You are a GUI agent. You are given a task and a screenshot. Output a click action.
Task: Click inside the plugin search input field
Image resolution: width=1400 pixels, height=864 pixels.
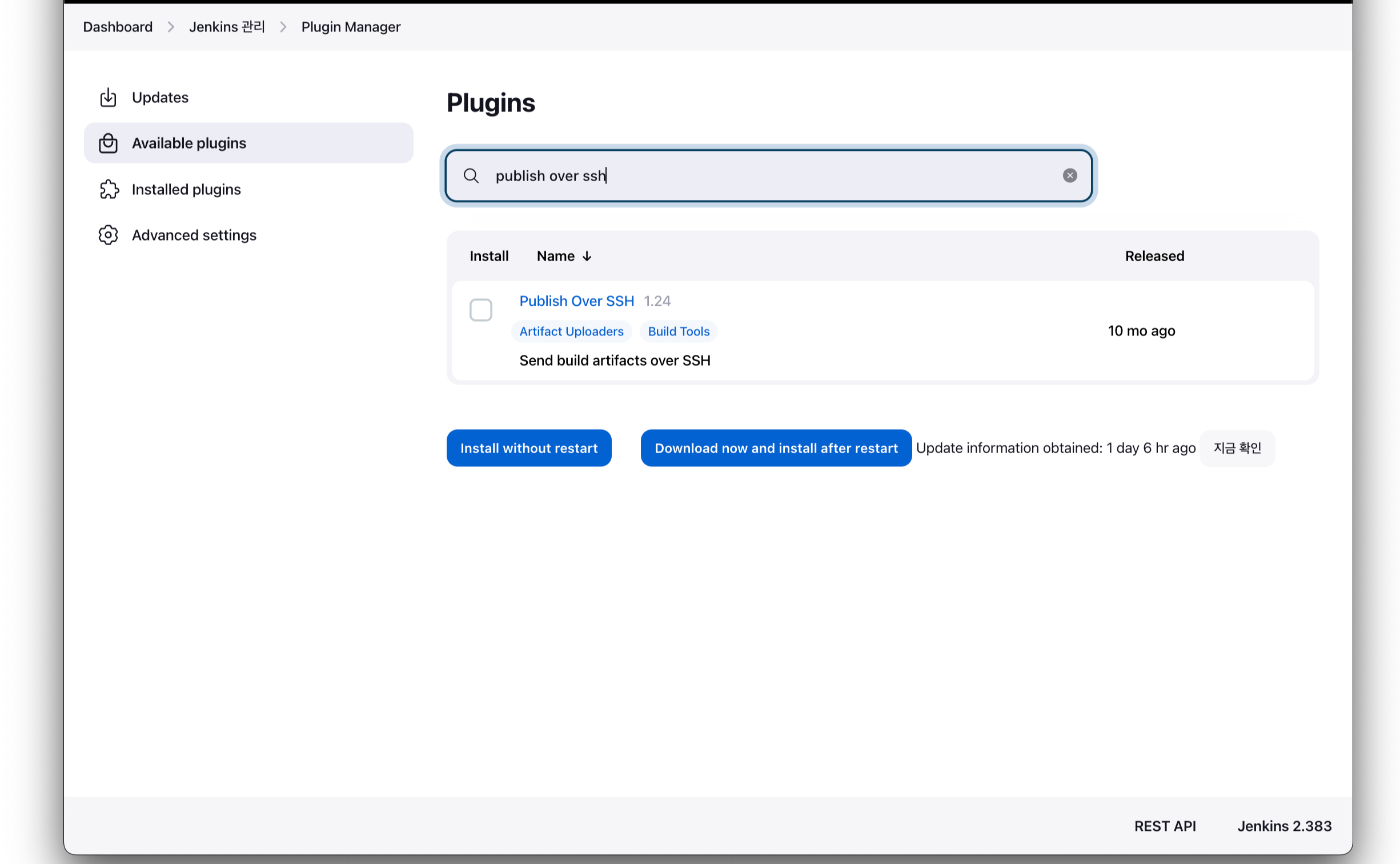coord(771,176)
